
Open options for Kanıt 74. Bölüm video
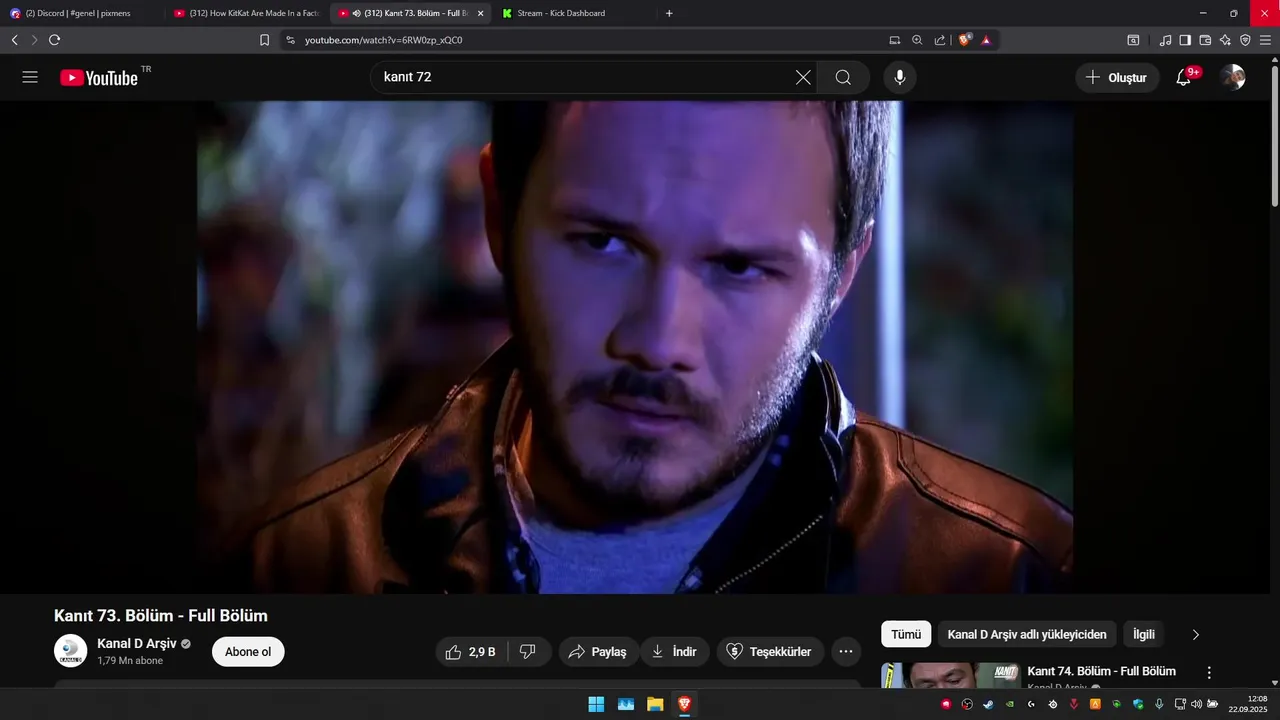(x=1209, y=673)
